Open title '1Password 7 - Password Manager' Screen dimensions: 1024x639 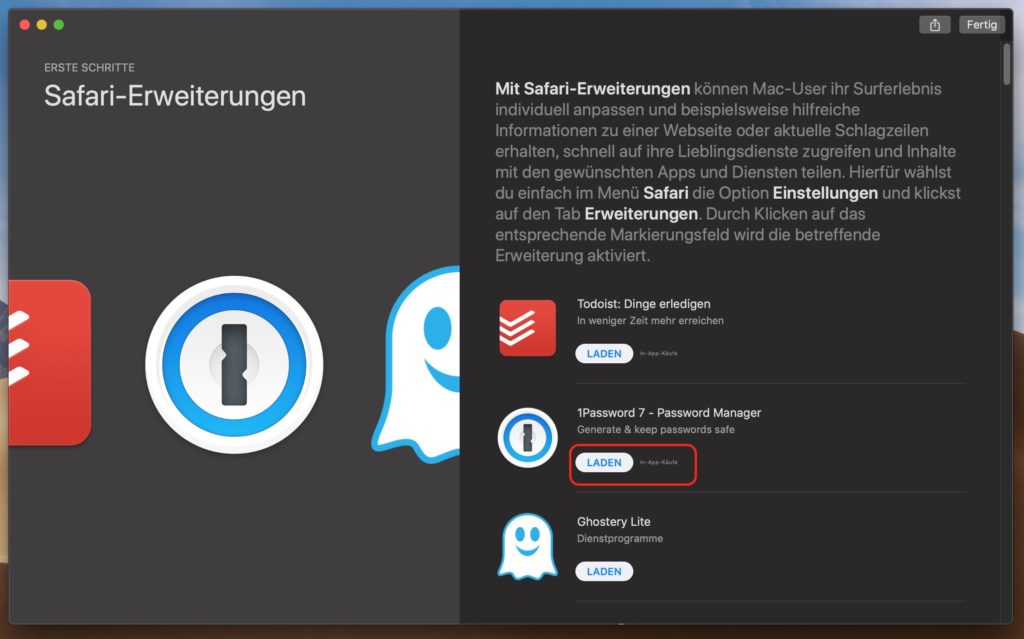point(669,413)
